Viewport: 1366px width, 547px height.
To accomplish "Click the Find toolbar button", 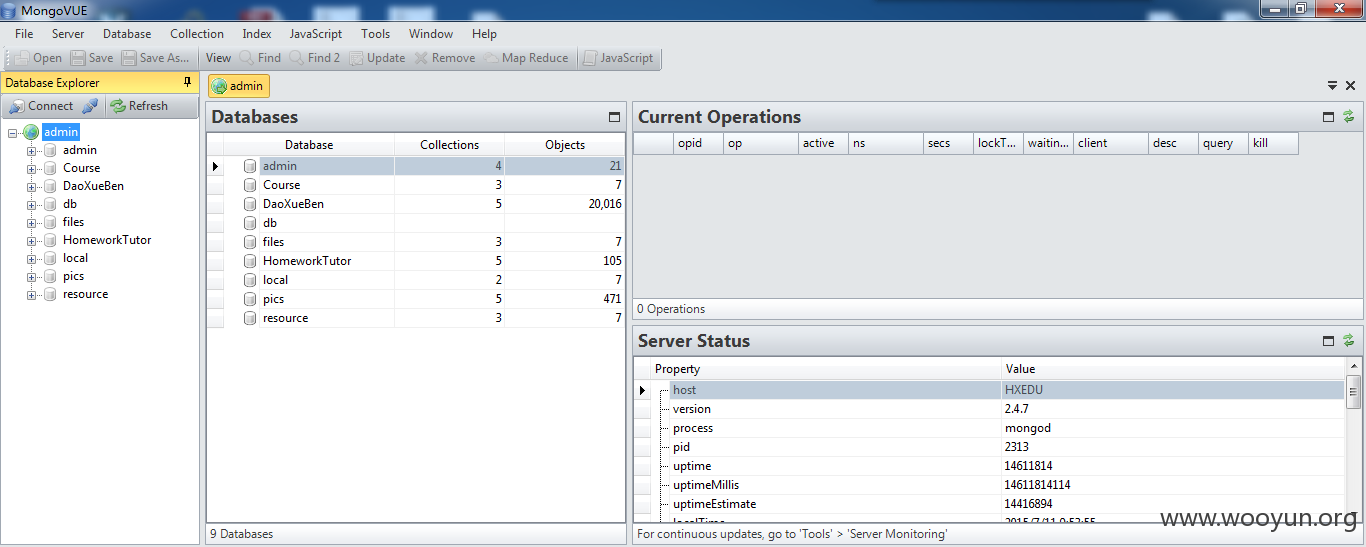I will (x=261, y=58).
